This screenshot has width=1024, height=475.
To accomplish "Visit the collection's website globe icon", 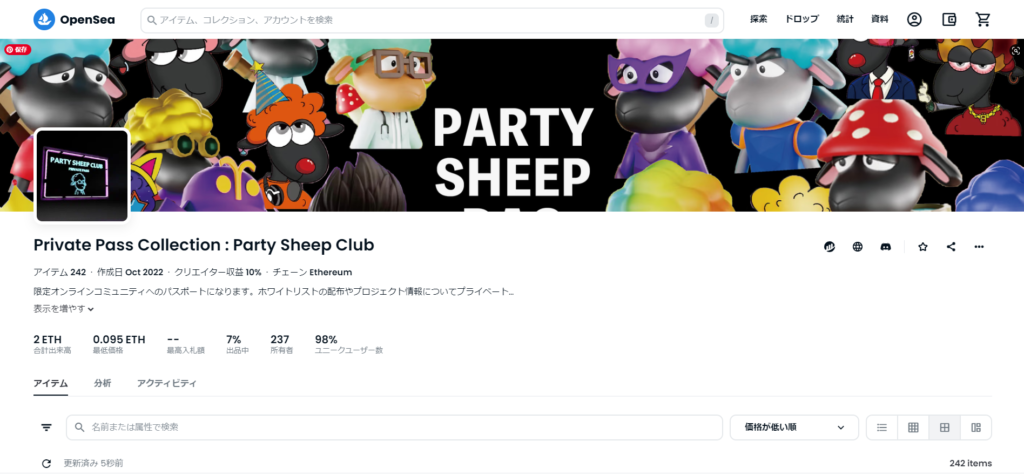I will click(857, 247).
